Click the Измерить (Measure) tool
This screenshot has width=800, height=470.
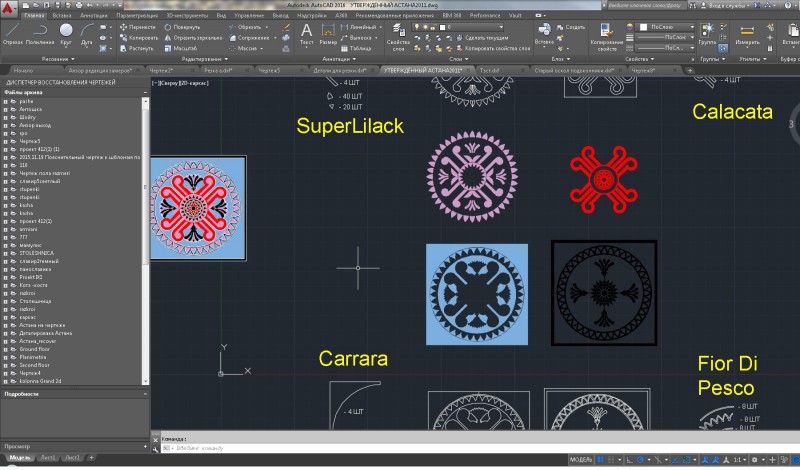click(x=747, y=35)
